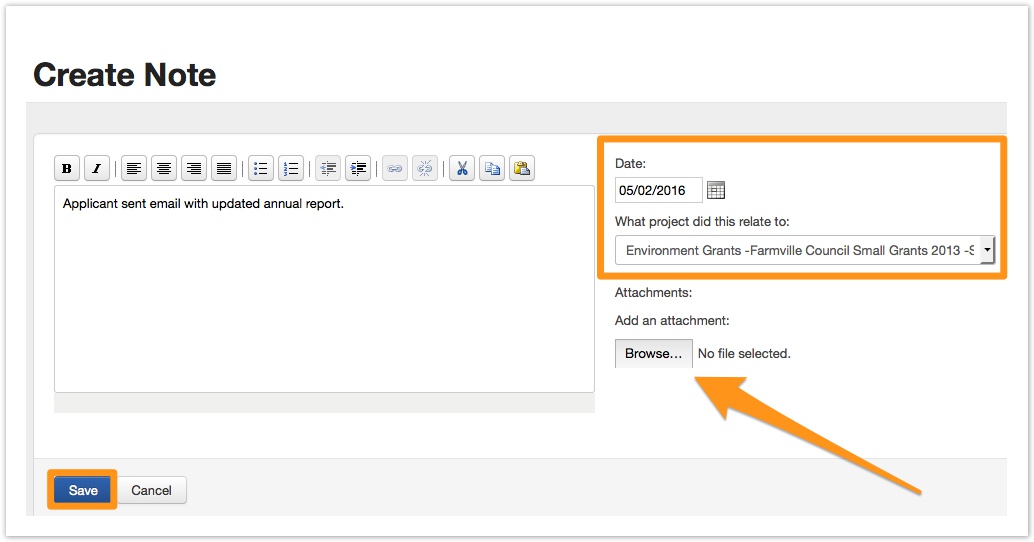Copy selected text using toolbar icon
This screenshot has height=542, width=1034.
tap(492, 169)
